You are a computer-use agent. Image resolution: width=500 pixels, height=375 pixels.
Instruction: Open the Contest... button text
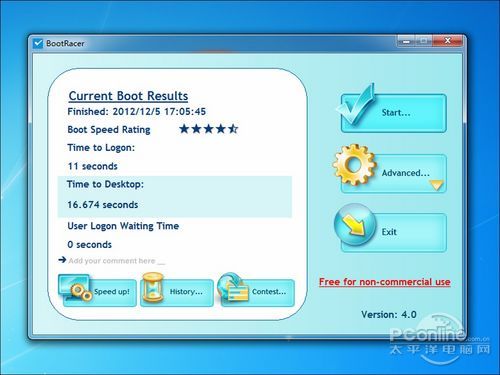pyautogui.click(x=269, y=292)
